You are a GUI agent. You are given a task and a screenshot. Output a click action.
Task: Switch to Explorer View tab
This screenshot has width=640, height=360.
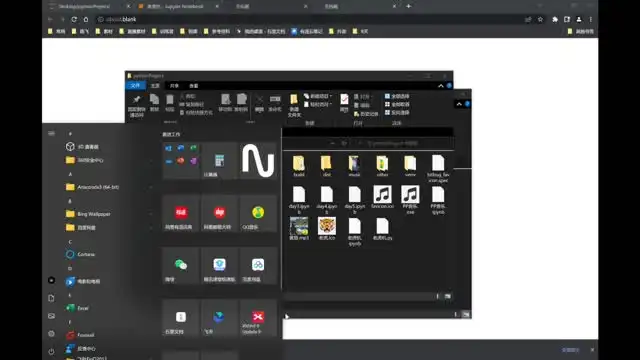coord(193,86)
